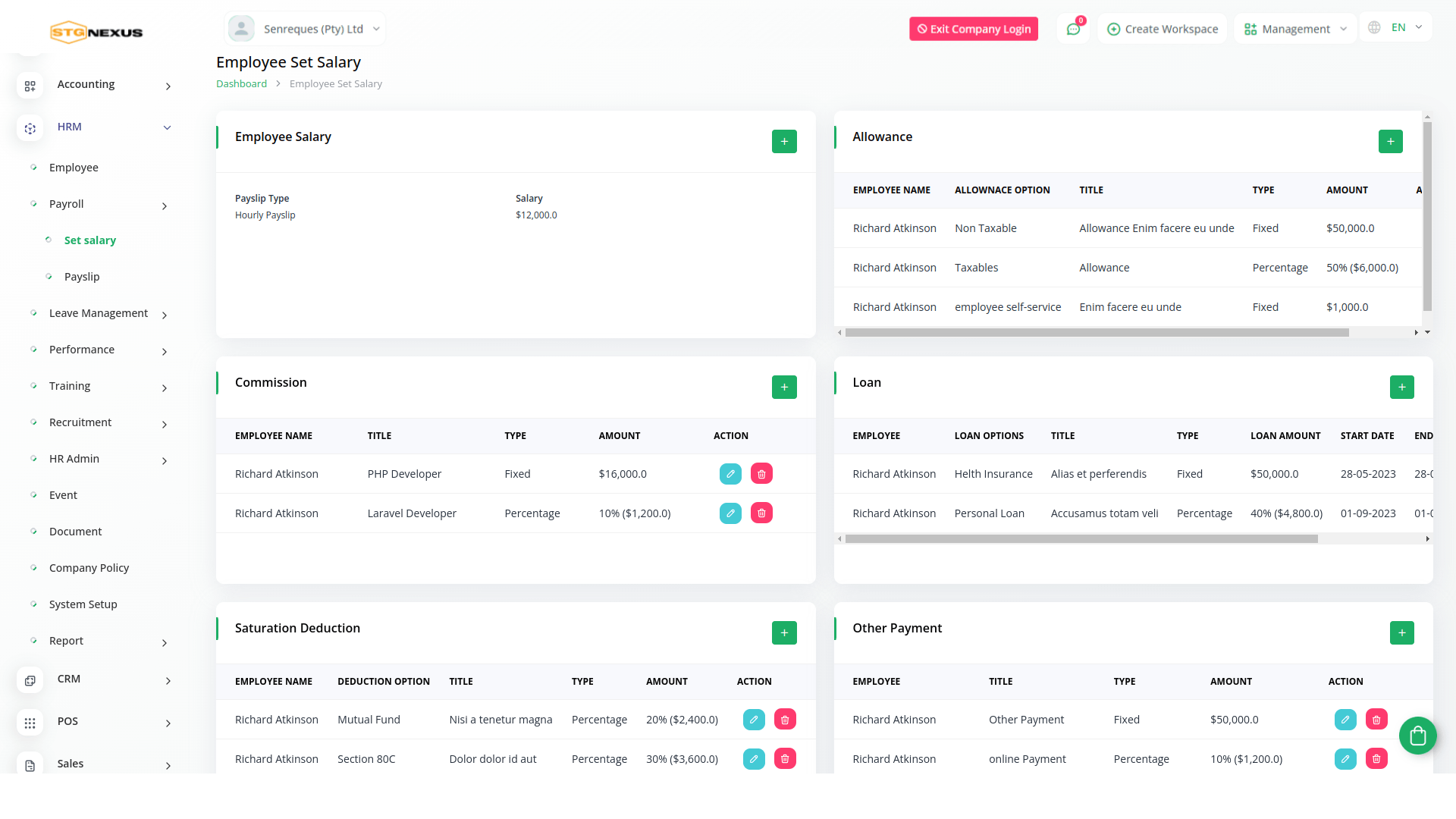The height and width of the screenshot is (819, 1456).
Task: Select Set salary in the sidebar
Action: tap(90, 240)
